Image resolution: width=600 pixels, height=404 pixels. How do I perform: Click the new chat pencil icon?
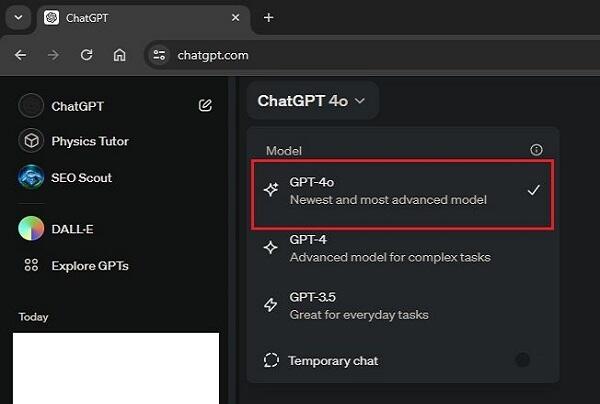[x=206, y=105]
